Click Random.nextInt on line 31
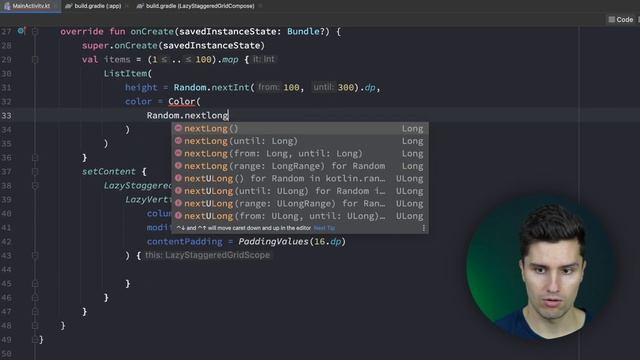The image size is (640, 360). click(211, 88)
